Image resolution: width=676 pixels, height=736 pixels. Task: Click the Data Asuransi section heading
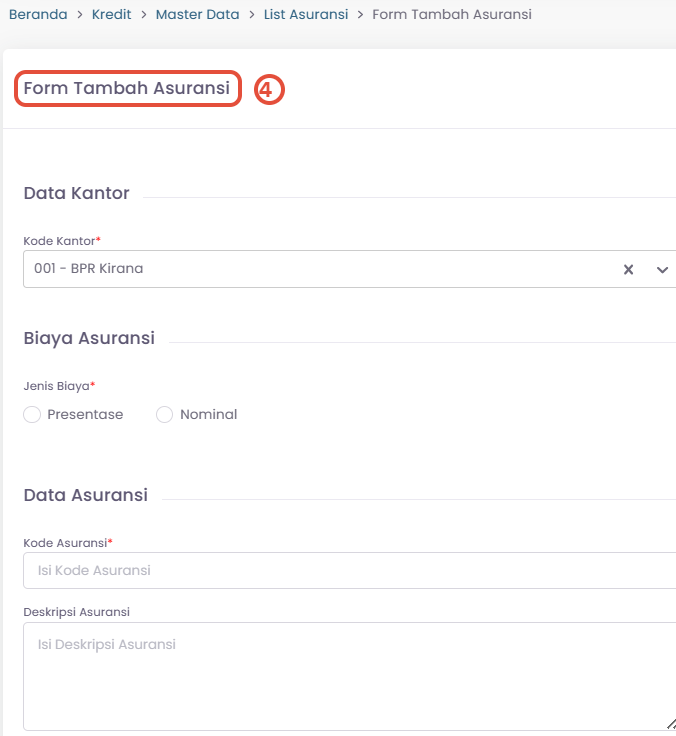point(86,495)
